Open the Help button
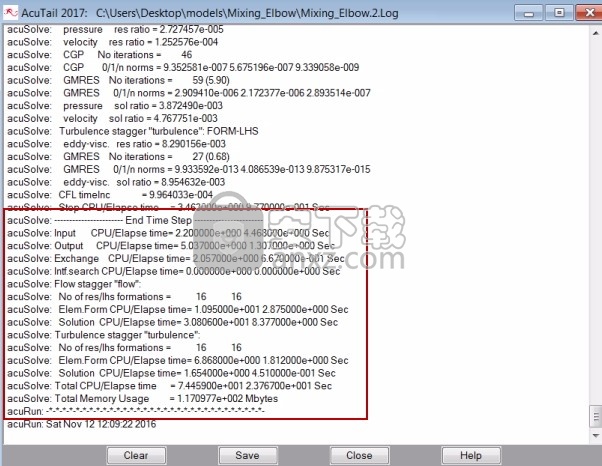Image resolution: width=602 pixels, height=466 pixels. tap(471, 456)
